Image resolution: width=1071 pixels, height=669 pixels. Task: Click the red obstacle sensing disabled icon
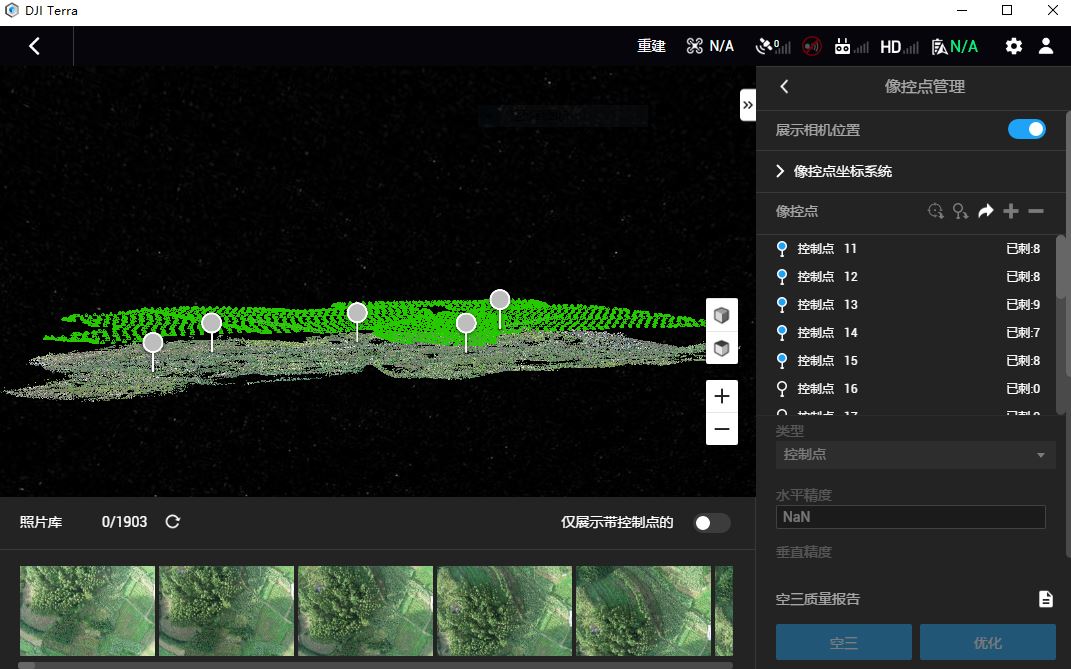[x=811, y=46]
